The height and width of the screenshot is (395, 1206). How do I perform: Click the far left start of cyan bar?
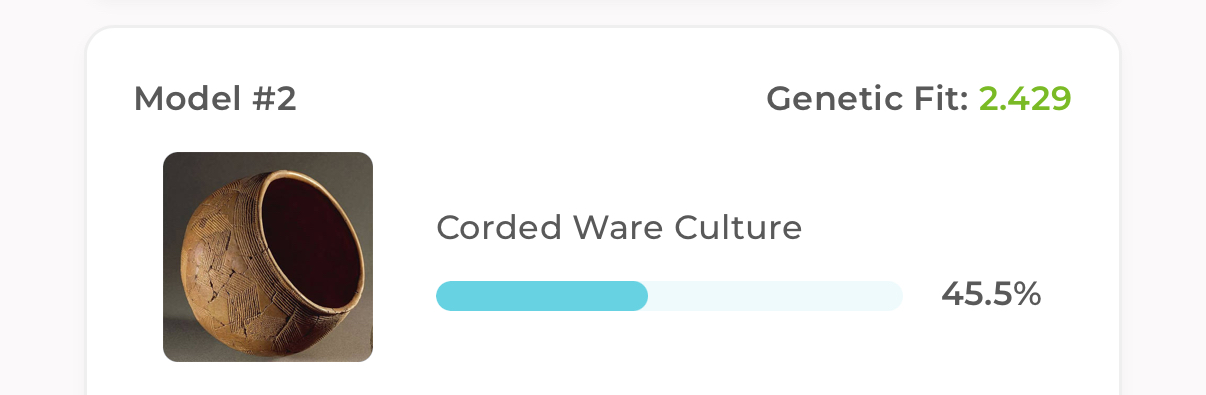[446, 296]
